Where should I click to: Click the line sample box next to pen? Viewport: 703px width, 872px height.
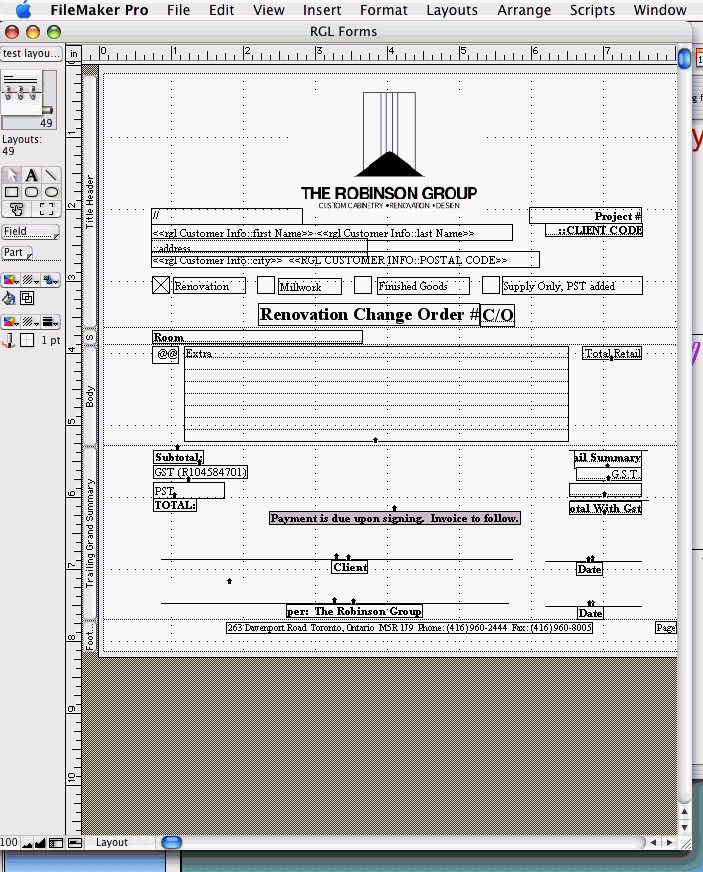click(27, 340)
